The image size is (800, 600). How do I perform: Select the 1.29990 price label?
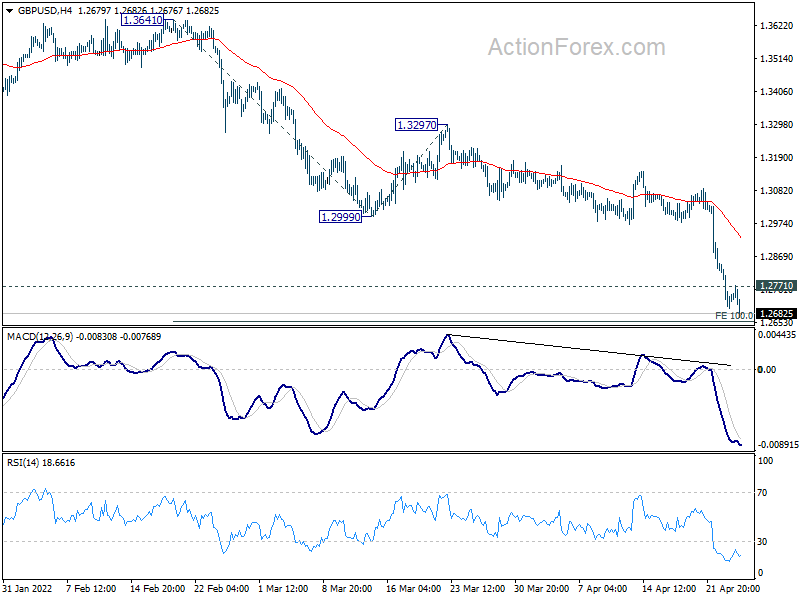tap(340, 217)
